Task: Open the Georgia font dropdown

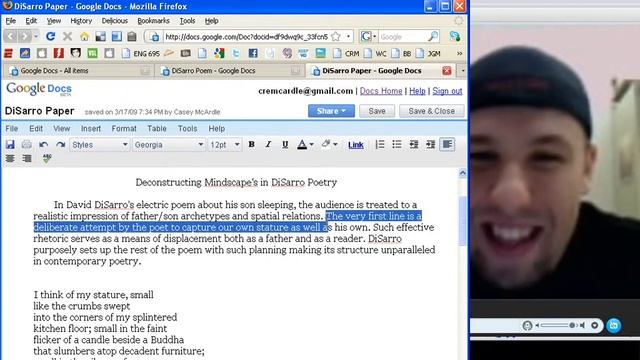Action: [168, 145]
